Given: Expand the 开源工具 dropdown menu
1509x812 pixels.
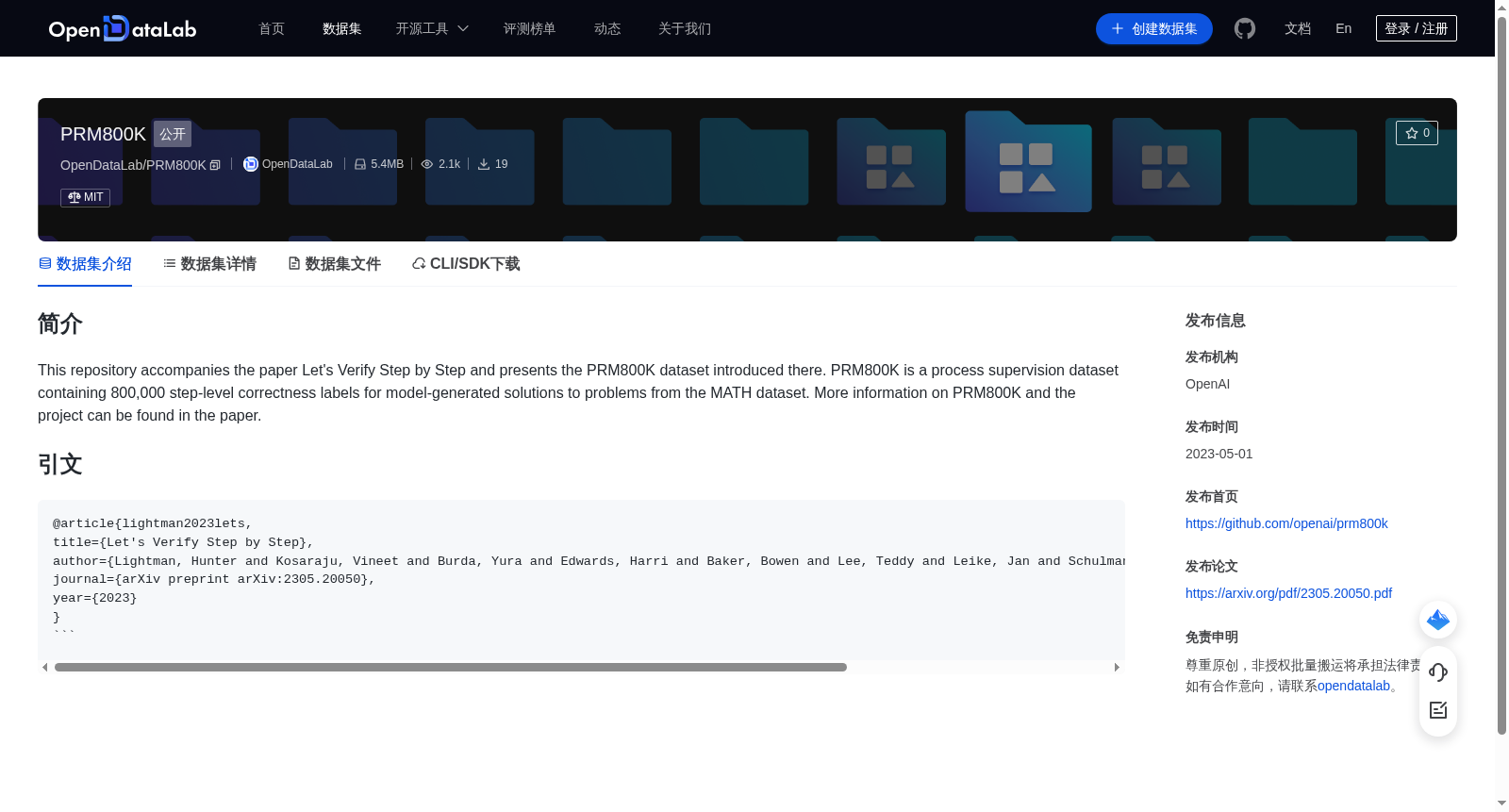Looking at the screenshot, I should click(432, 28).
